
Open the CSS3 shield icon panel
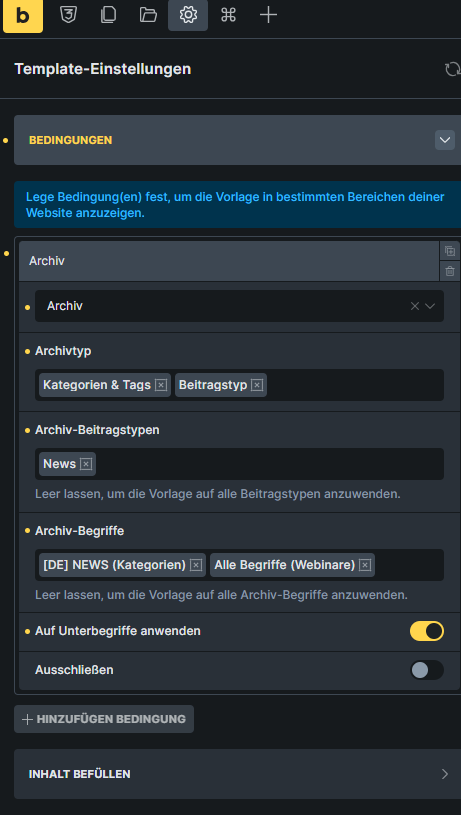coord(68,15)
